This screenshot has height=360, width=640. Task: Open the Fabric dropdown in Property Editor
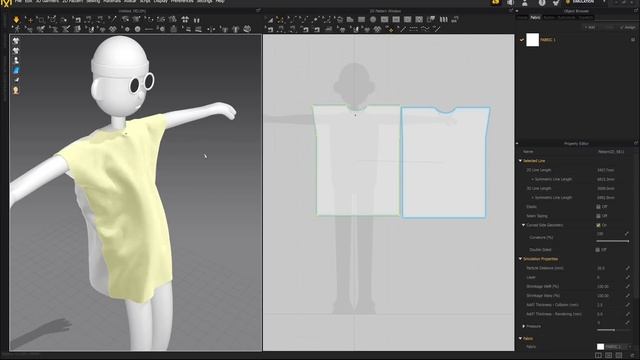[x=614, y=347]
